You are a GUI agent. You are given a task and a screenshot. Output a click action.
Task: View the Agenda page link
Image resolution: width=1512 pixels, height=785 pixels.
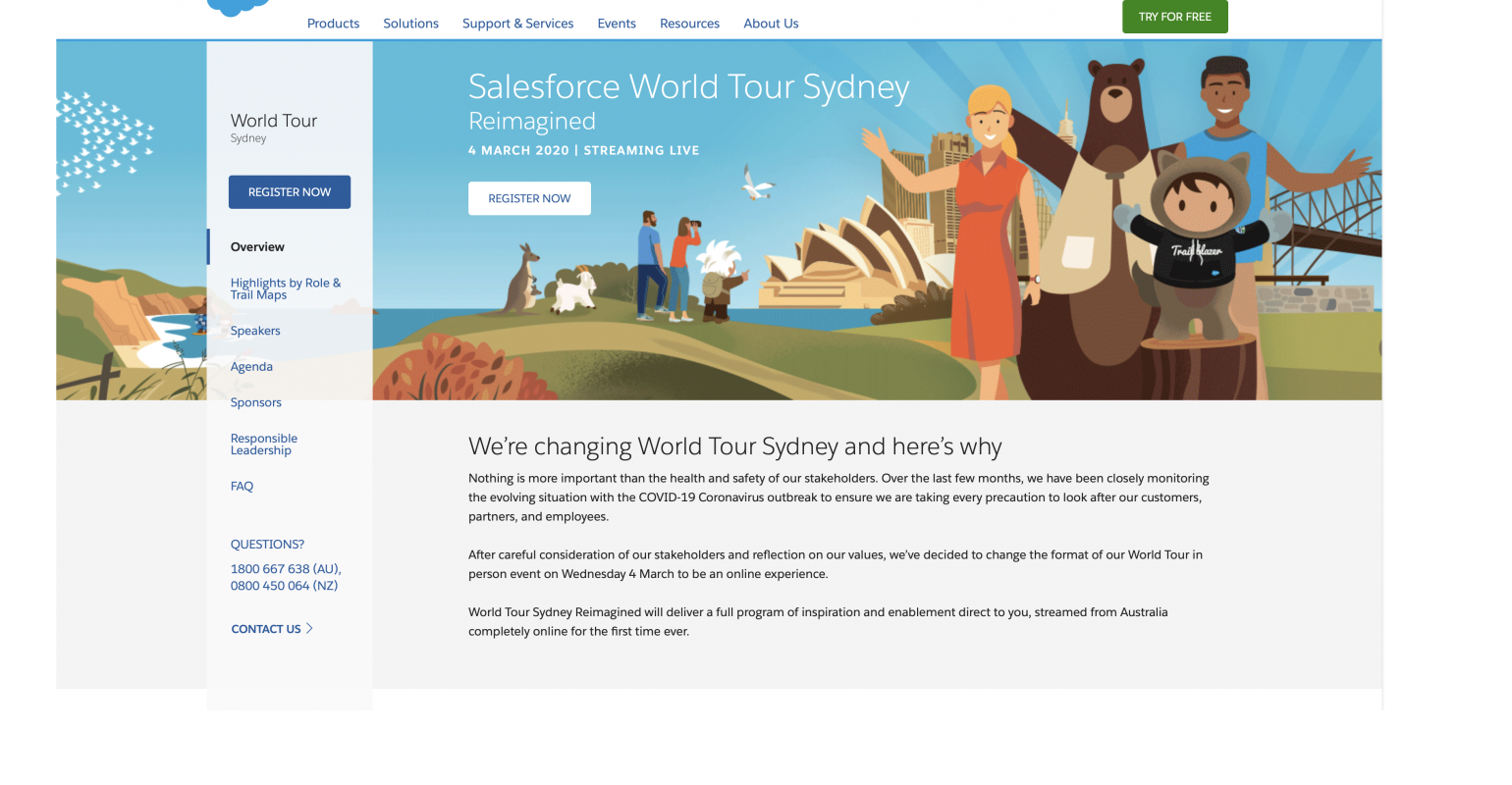point(251,367)
